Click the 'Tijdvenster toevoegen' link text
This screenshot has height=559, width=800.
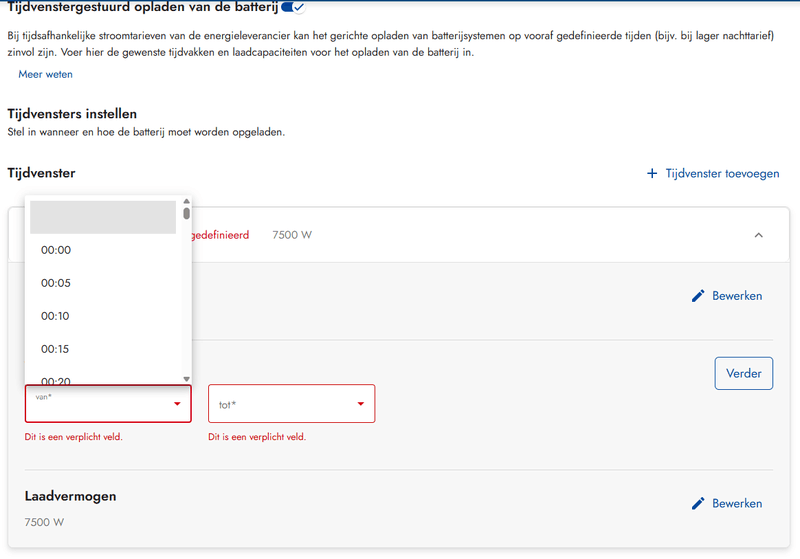(722, 174)
